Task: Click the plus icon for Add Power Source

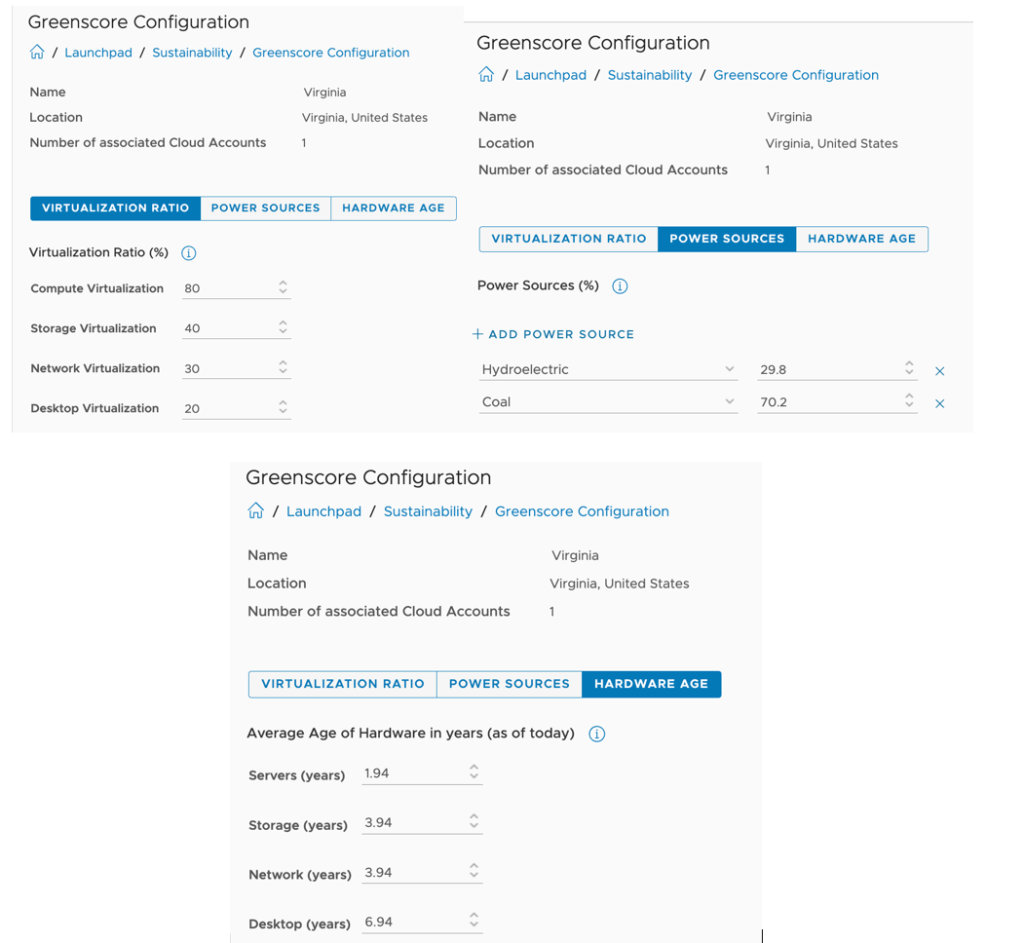Action: coord(478,334)
